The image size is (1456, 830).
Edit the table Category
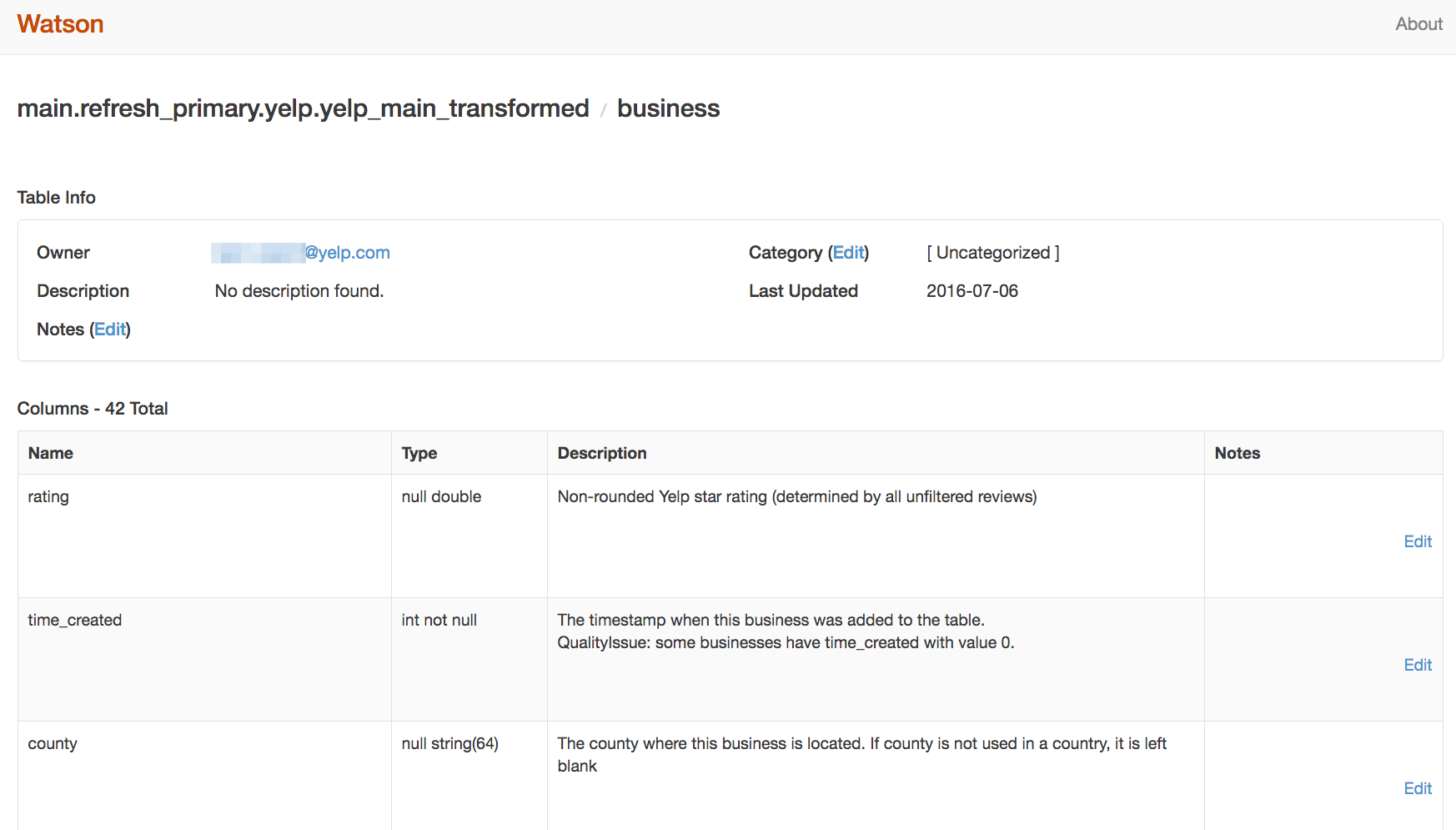point(849,253)
